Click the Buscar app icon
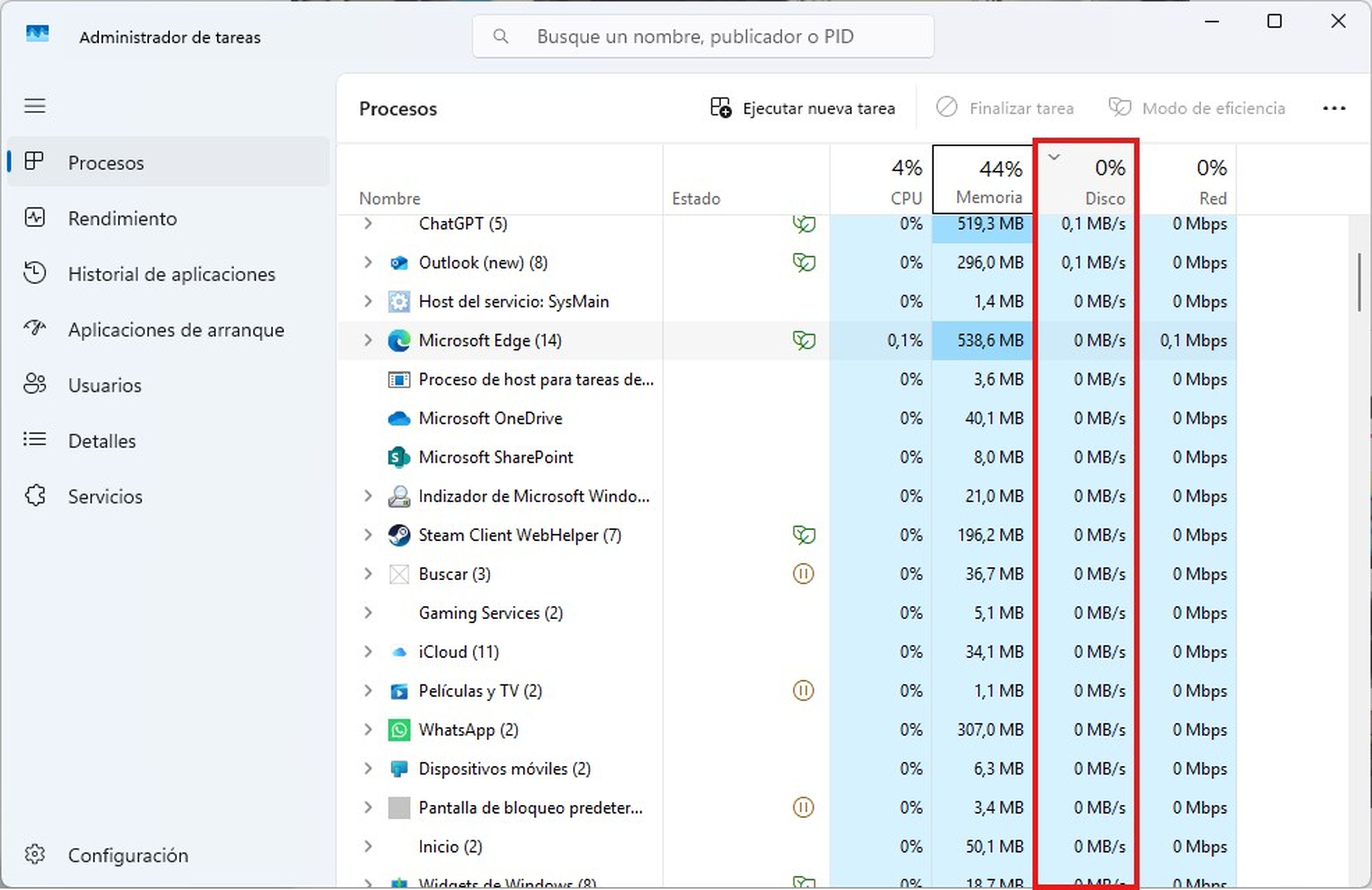Viewport: 1372px width, 890px height. 399,574
